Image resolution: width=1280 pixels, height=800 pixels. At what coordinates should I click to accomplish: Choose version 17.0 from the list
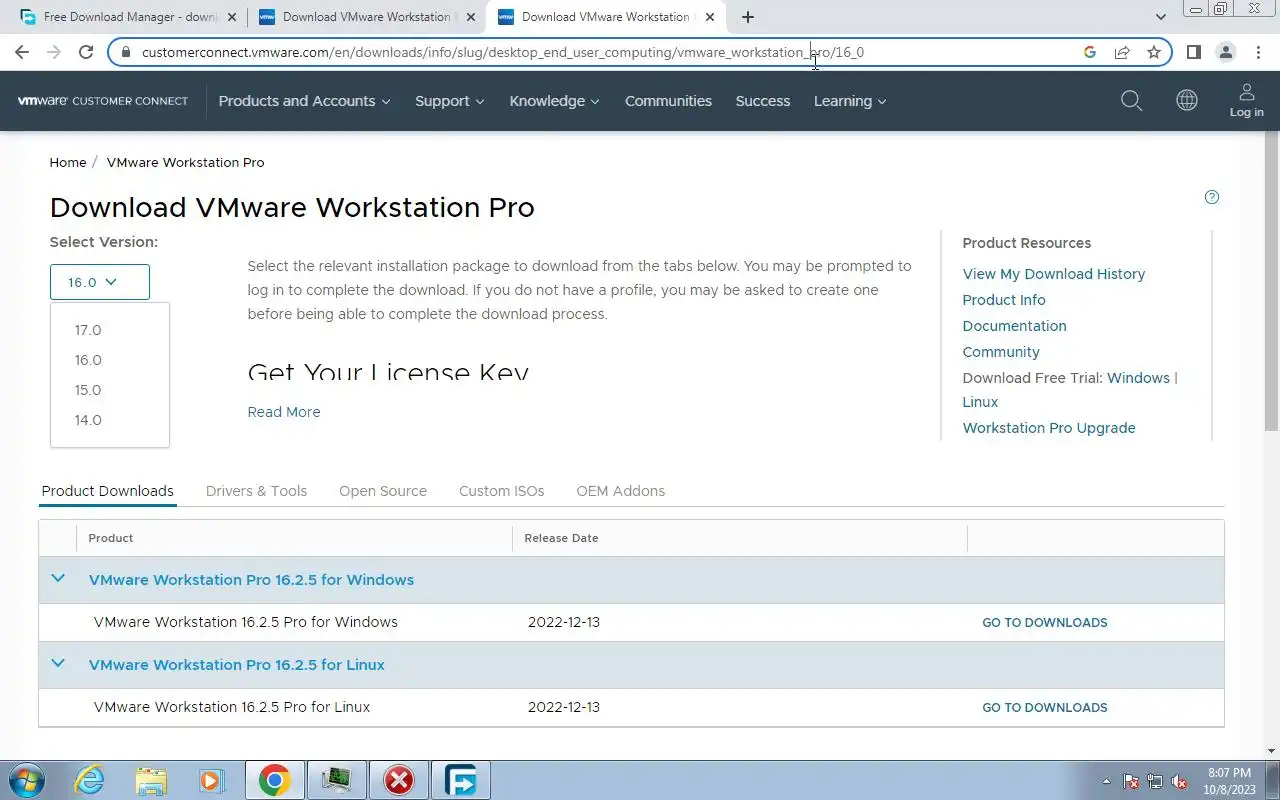(88, 330)
